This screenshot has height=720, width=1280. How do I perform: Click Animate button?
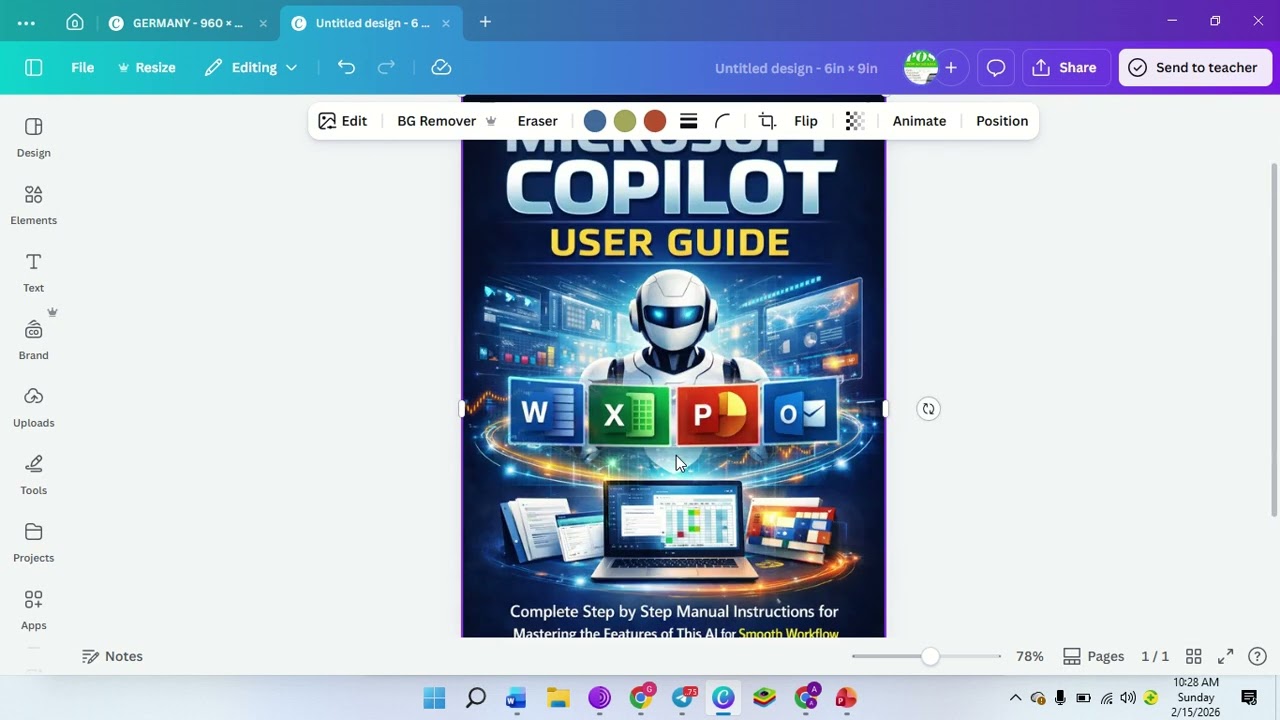pyautogui.click(x=919, y=121)
